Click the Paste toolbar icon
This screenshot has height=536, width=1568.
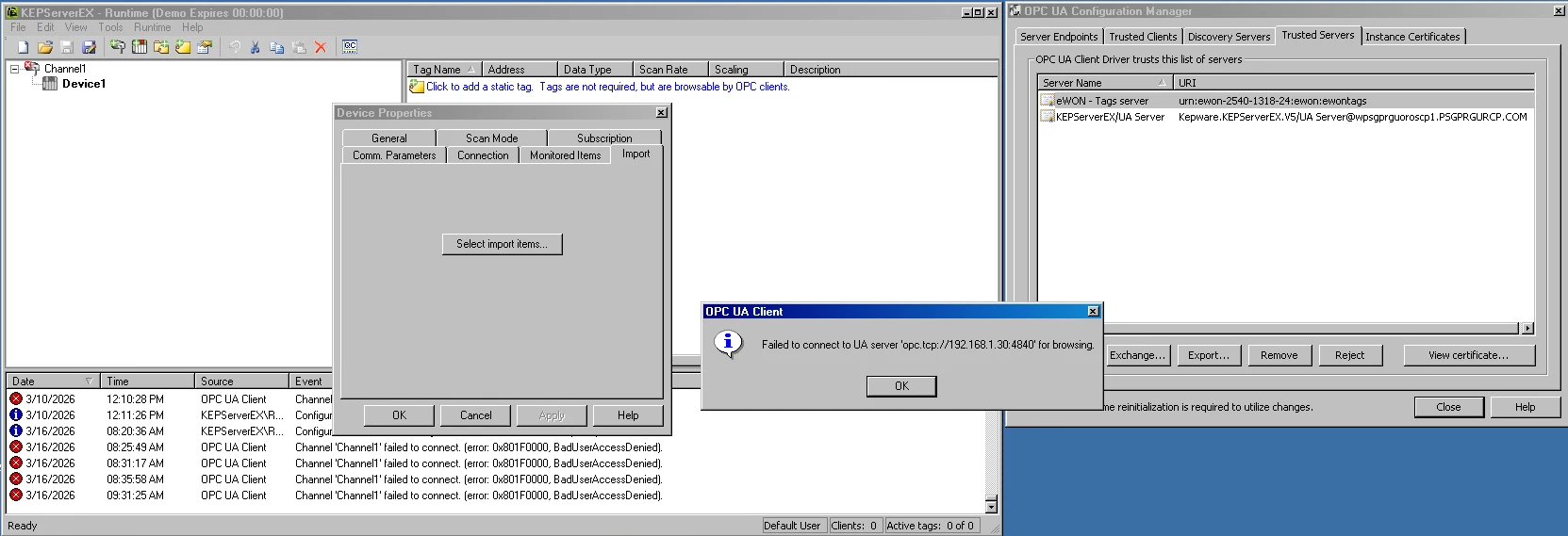pos(299,47)
